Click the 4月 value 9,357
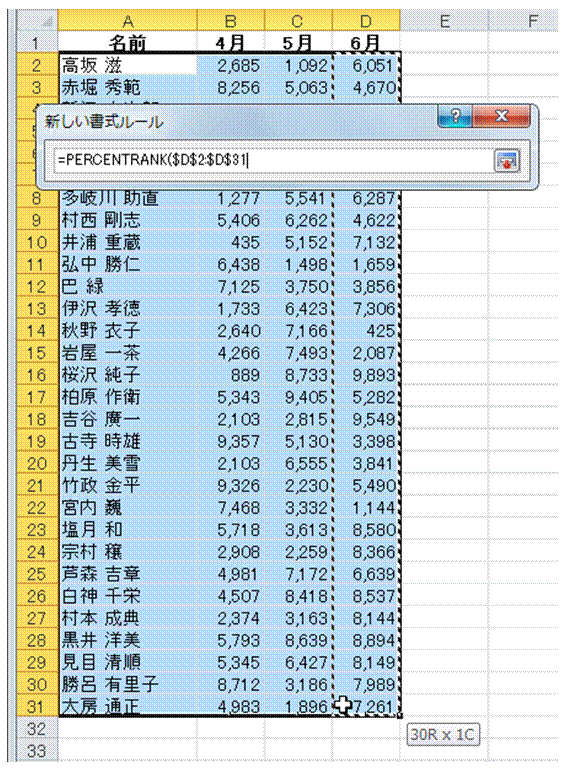The height and width of the screenshot is (771, 567). [x=231, y=442]
